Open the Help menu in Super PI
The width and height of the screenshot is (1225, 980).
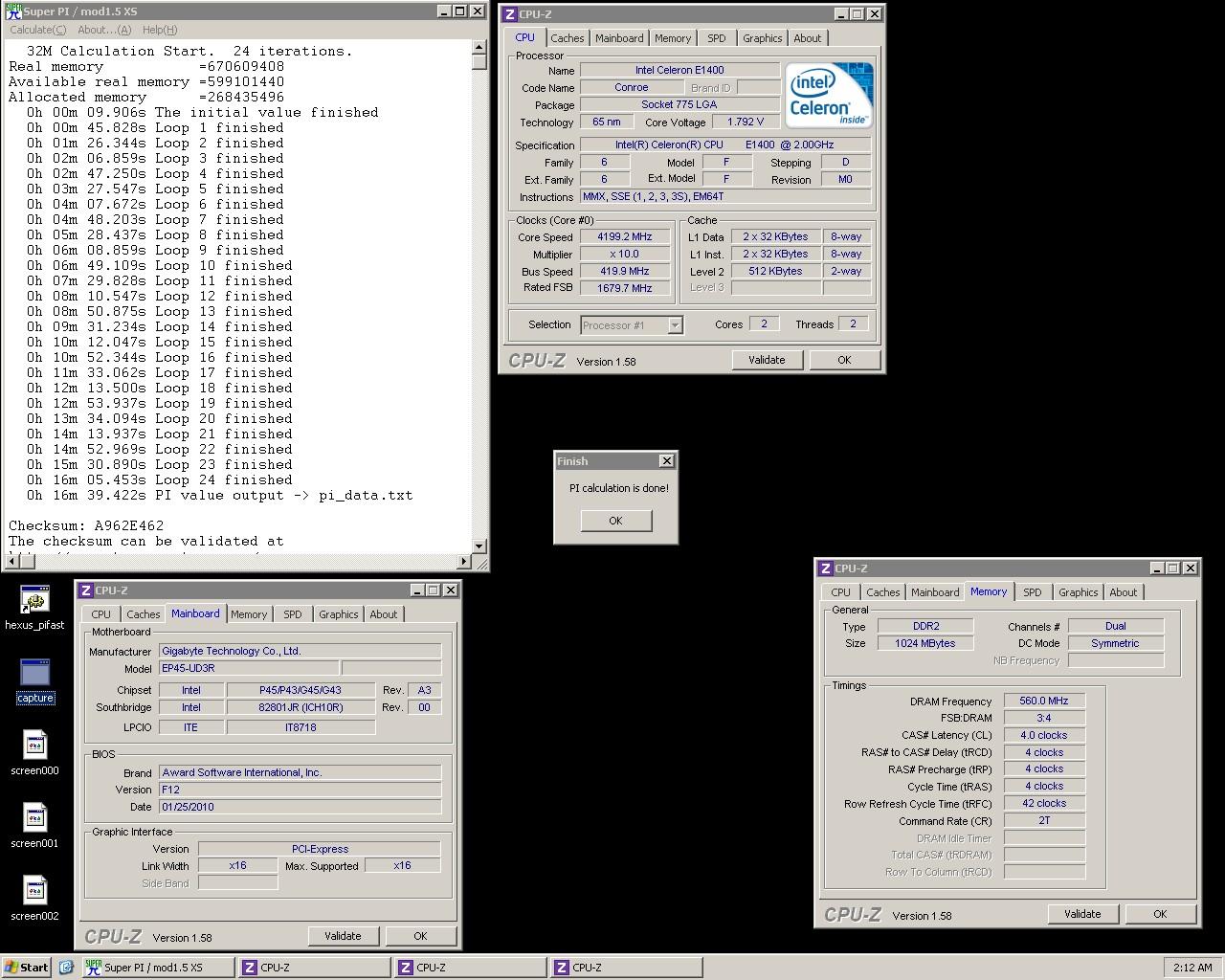(159, 30)
